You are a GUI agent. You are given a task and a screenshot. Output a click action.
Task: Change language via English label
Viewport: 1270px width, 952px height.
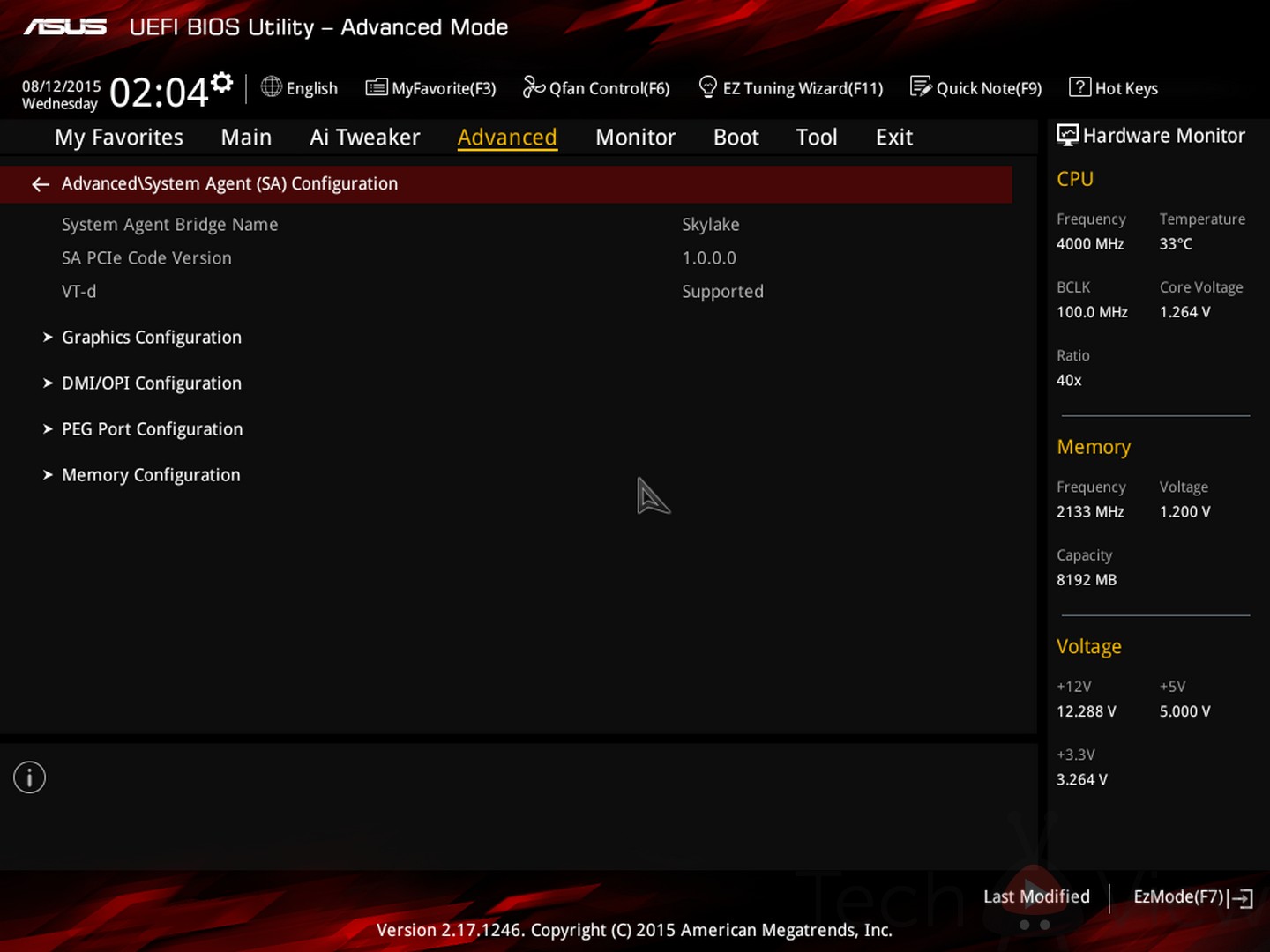pos(312,88)
